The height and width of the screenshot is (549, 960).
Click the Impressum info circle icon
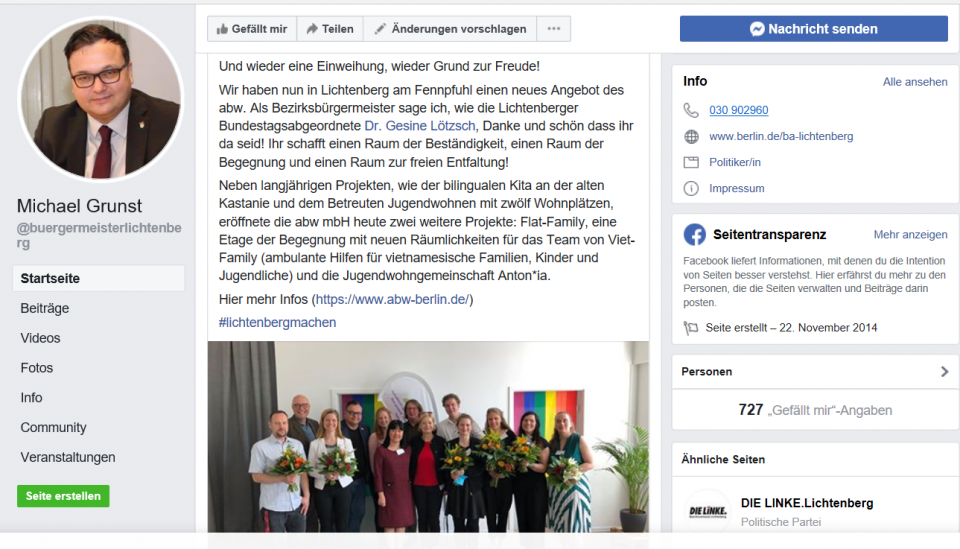(x=691, y=189)
